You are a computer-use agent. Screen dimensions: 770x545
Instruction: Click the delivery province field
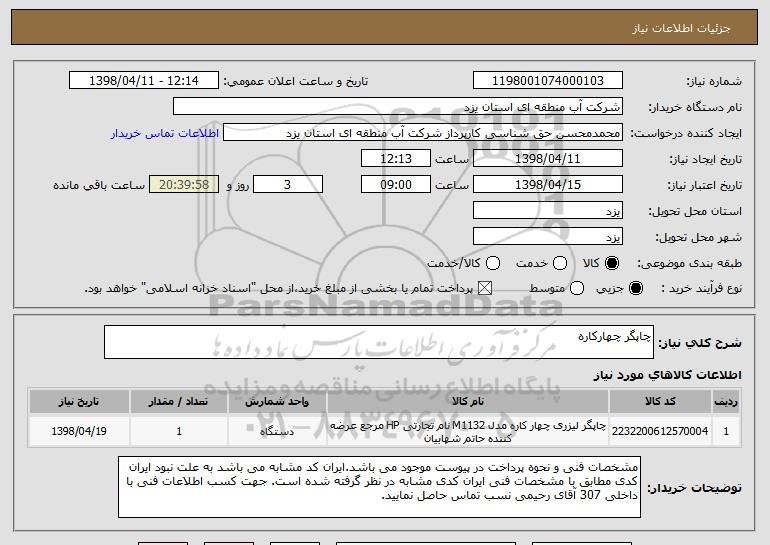pos(548,211)
